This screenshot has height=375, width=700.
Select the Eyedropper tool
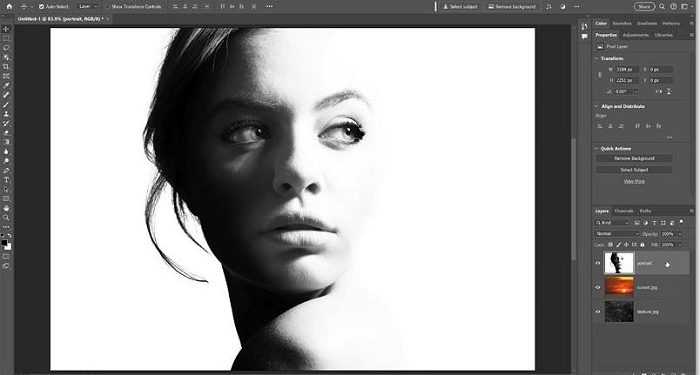click(x=6, y=85)
